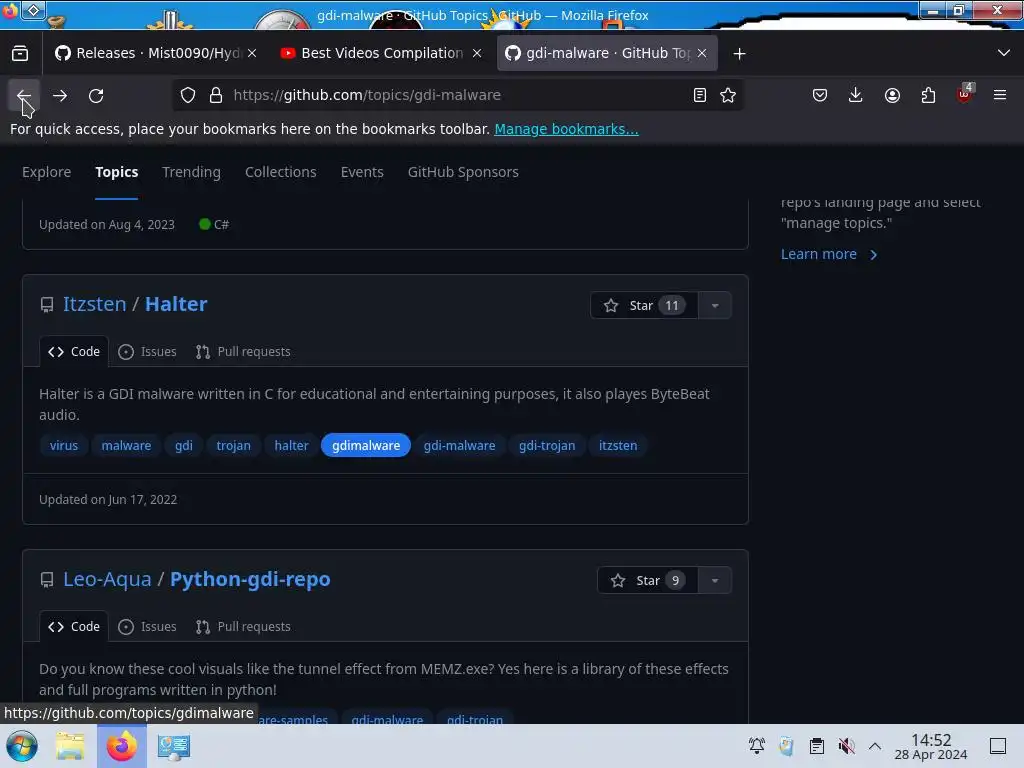Open the itzsten topic tag

click(x=618, y=445)
